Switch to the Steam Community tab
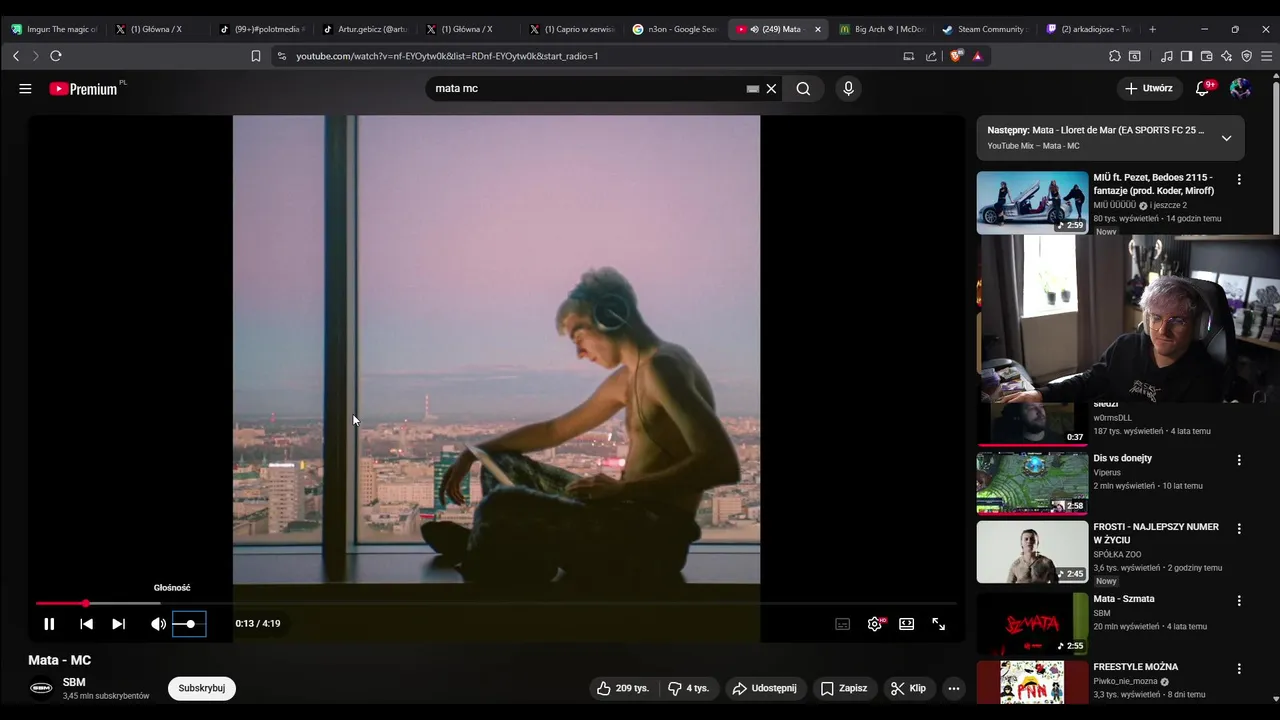 coord(986,29)
